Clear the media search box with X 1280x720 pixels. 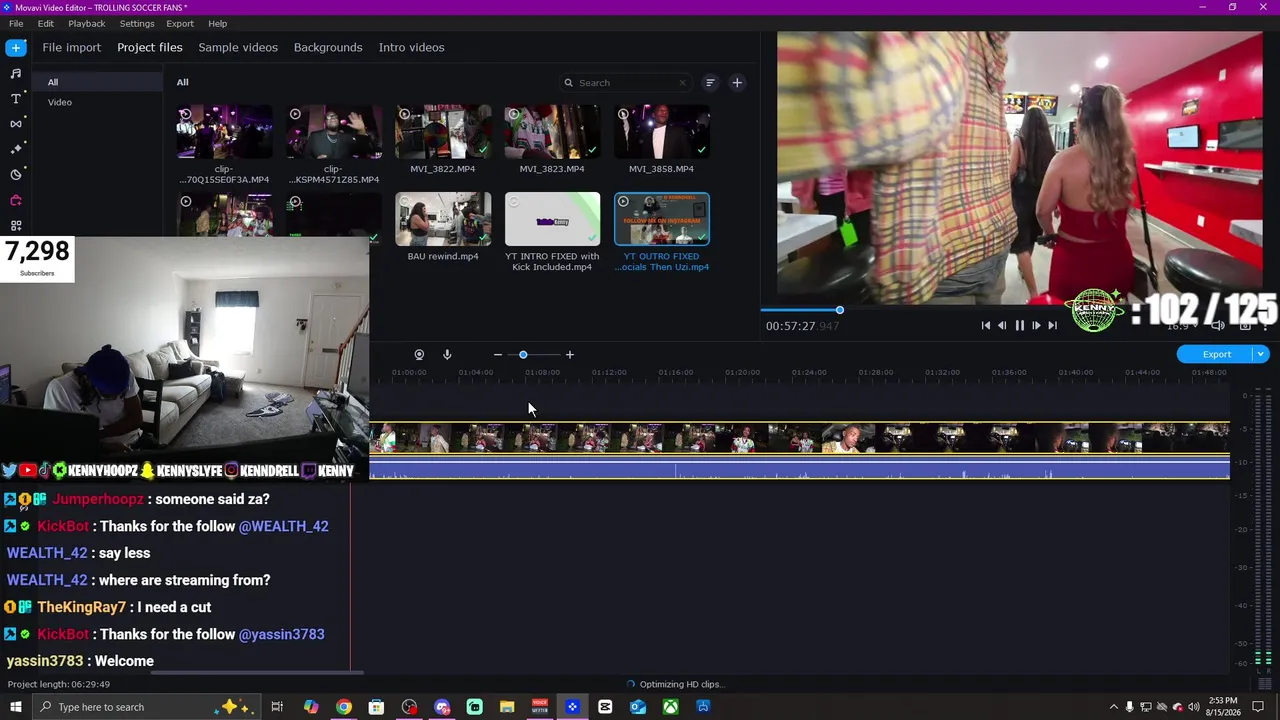tap(683, 83)
